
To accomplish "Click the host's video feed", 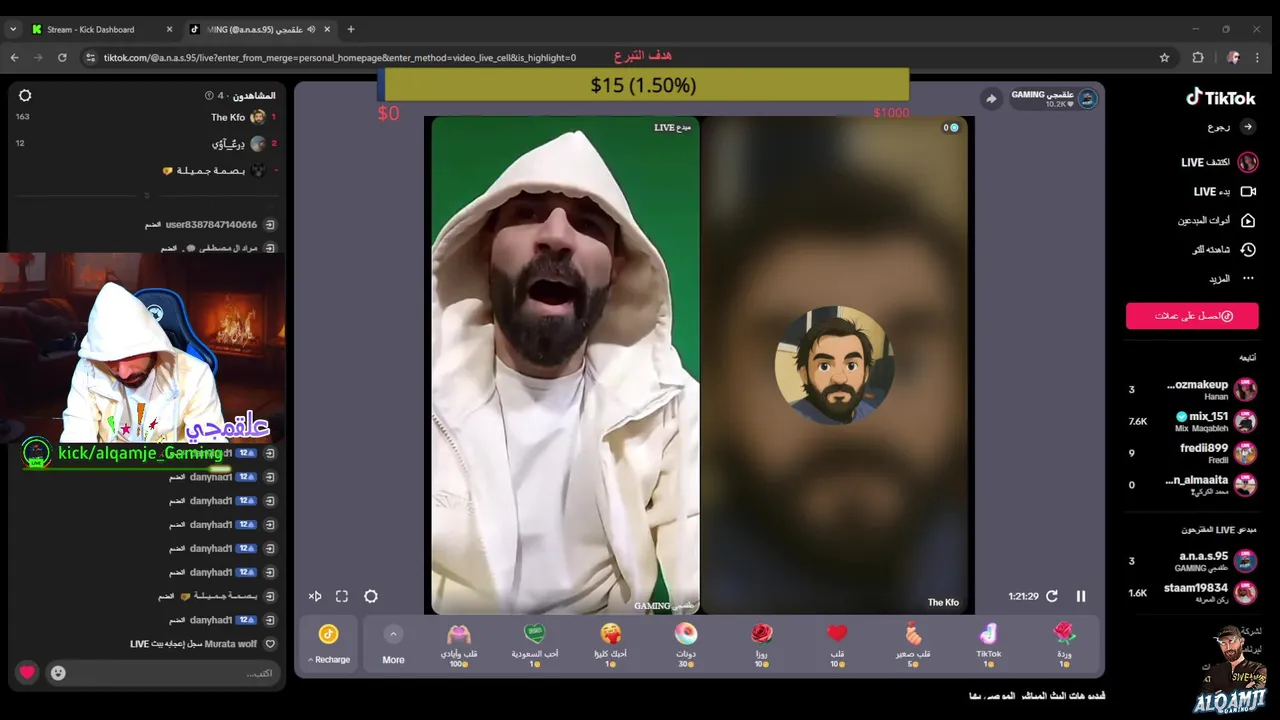I will 565,365.
